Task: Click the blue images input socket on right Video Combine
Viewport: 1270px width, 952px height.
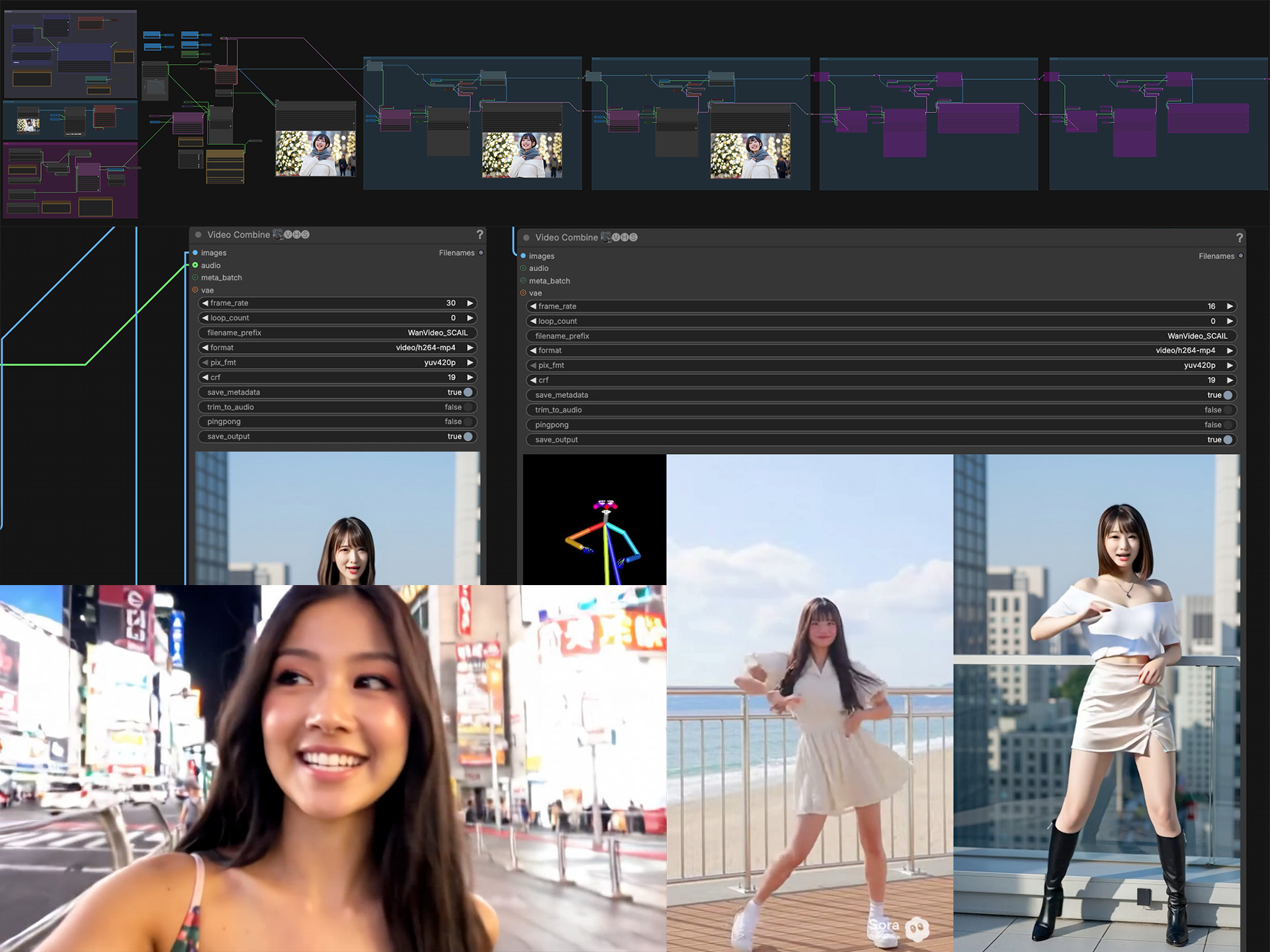Action: tap(522, 256)
